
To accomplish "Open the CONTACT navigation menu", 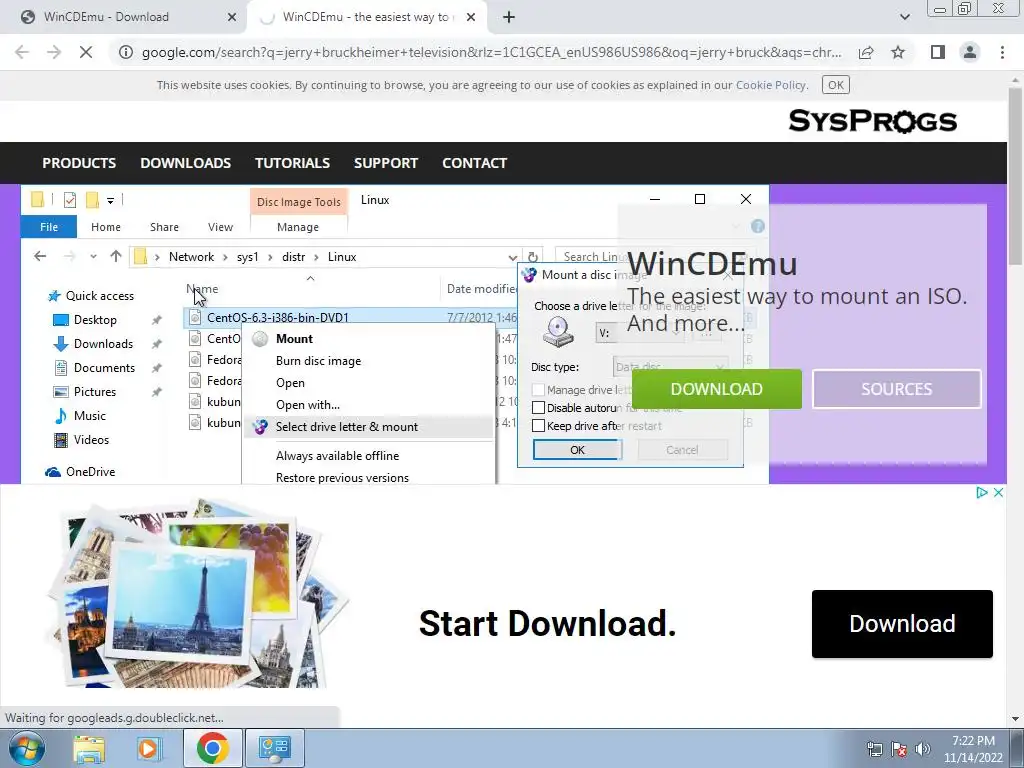I will 474,163.
